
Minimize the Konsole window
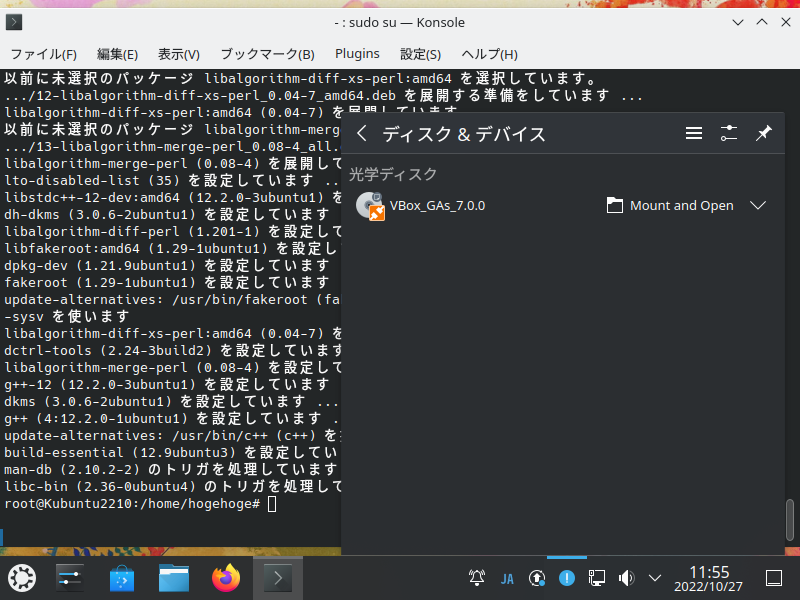pyautogui.click(x=738, y=22)
